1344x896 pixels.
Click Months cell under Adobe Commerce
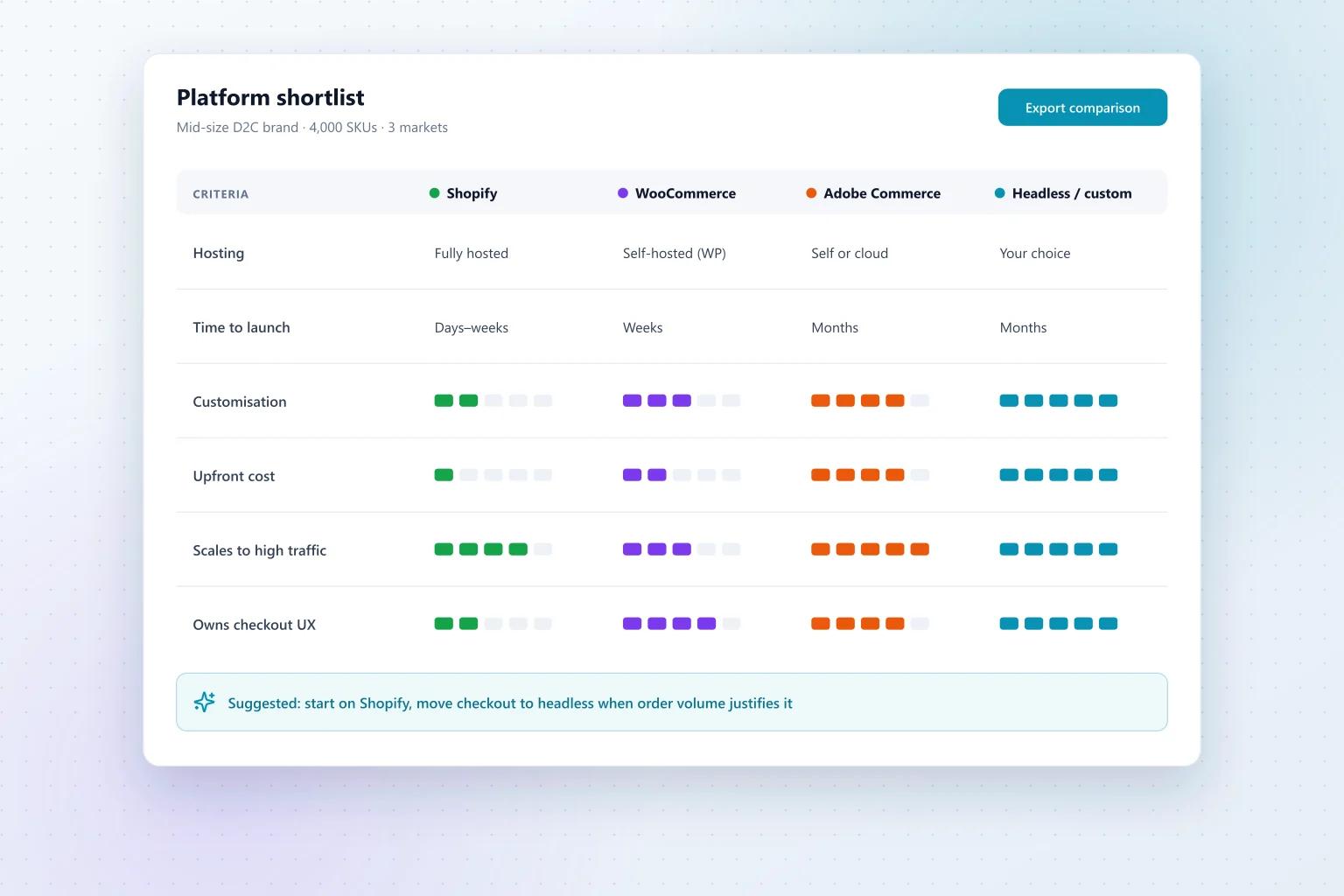pos(835,327)
